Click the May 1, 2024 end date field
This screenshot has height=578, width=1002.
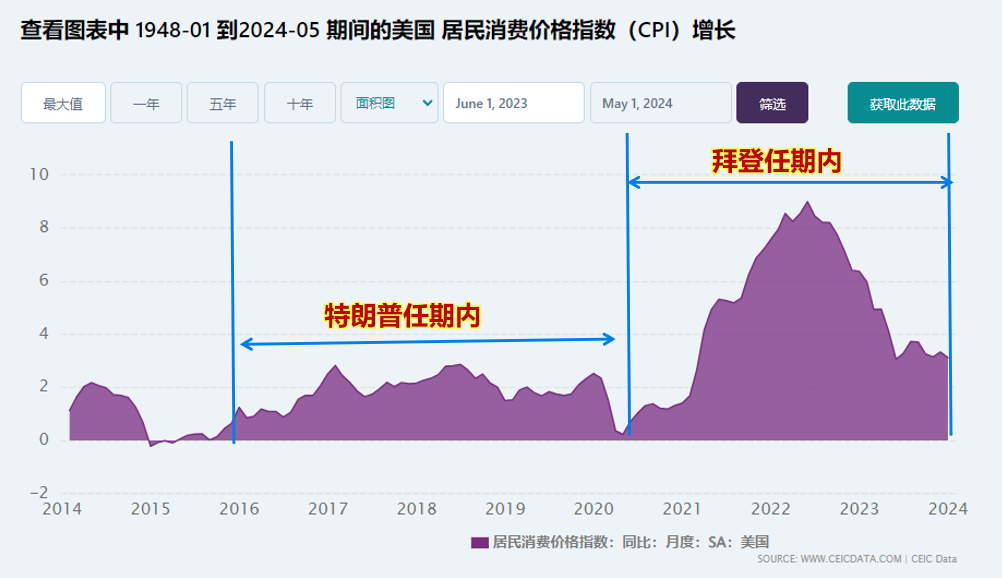(x=660, y=103)
